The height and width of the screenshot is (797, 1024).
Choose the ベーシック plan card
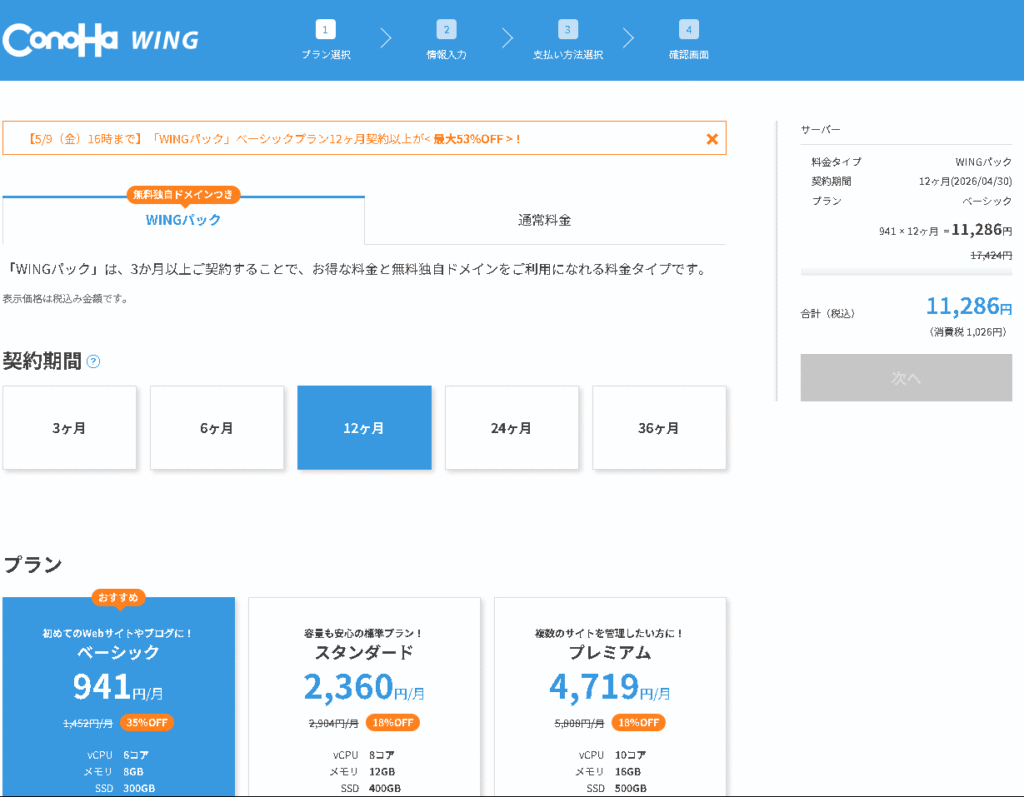point(118,696)
